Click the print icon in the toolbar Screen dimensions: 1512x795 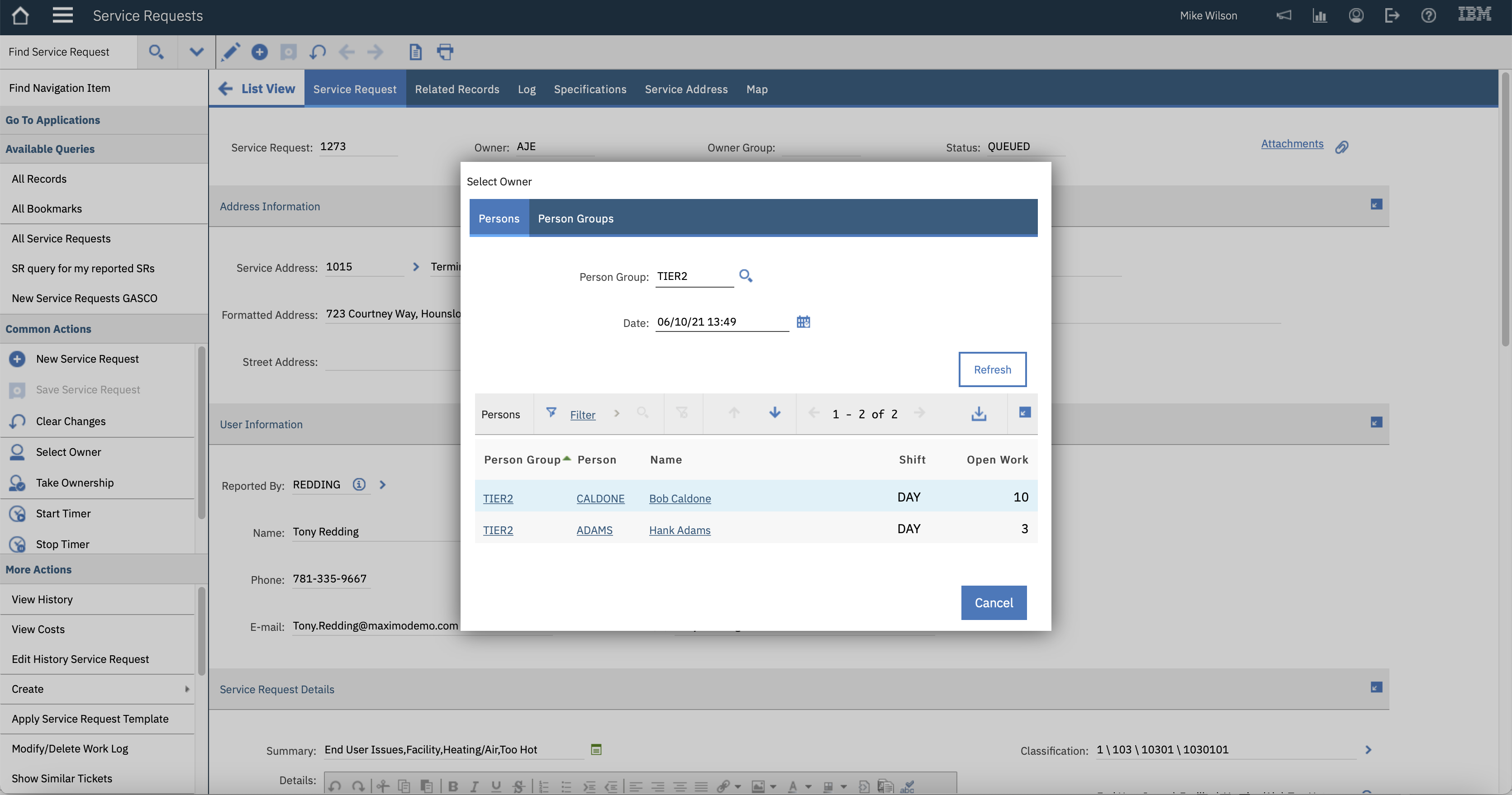coord(446,52)
